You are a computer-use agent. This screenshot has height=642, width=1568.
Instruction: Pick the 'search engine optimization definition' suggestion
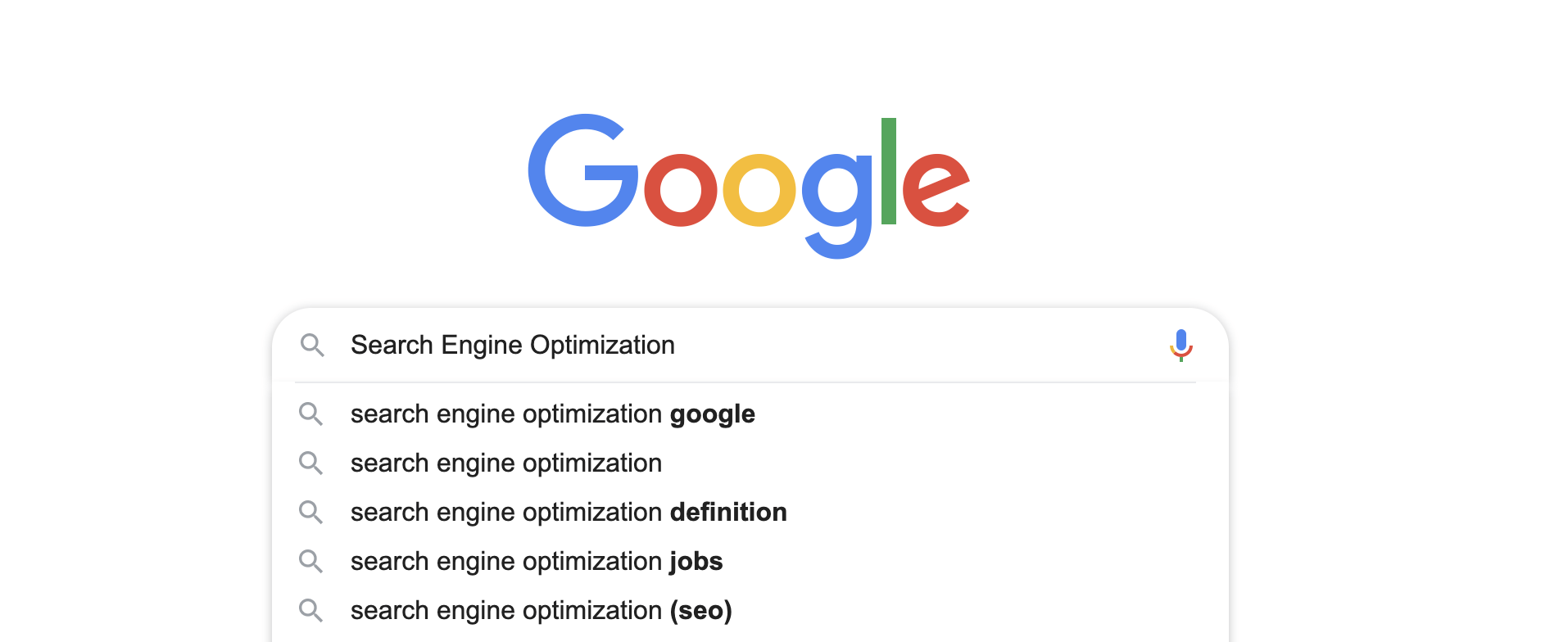750,512
